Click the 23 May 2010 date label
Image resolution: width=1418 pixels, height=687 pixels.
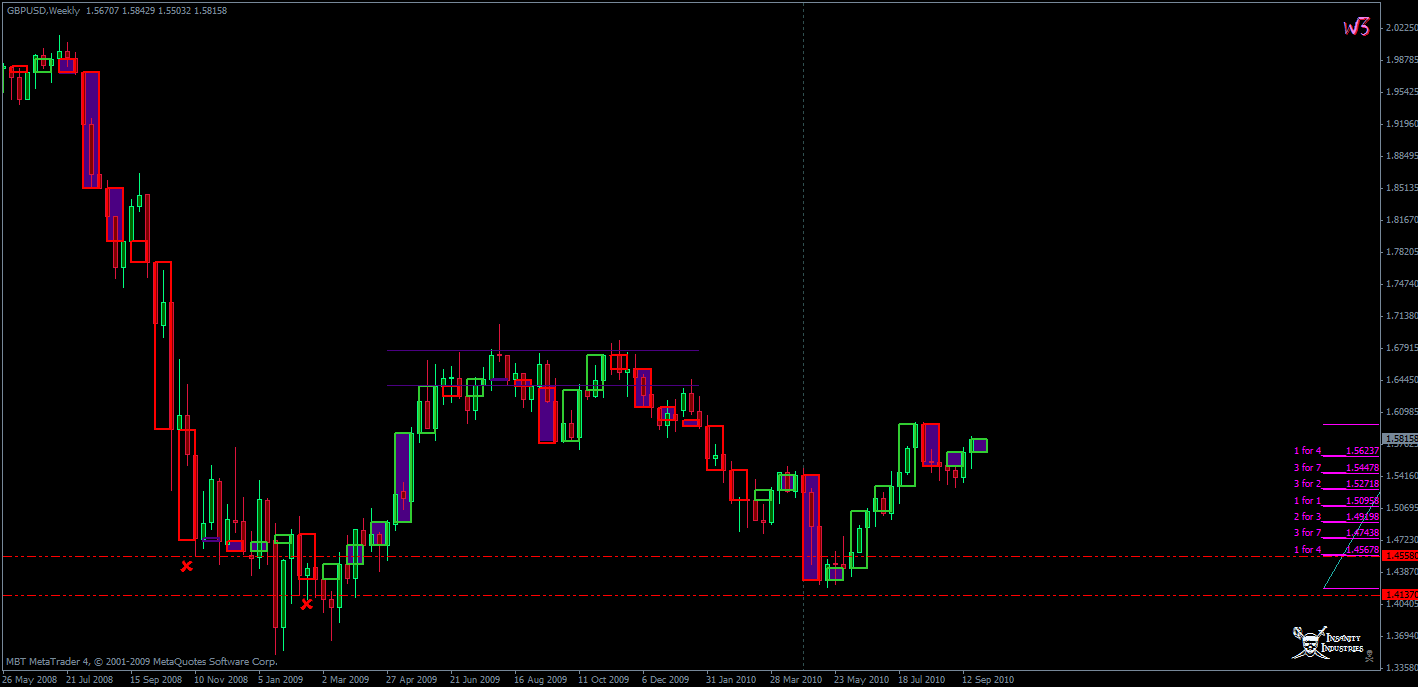pyautogui.click(x=861, y=679)
